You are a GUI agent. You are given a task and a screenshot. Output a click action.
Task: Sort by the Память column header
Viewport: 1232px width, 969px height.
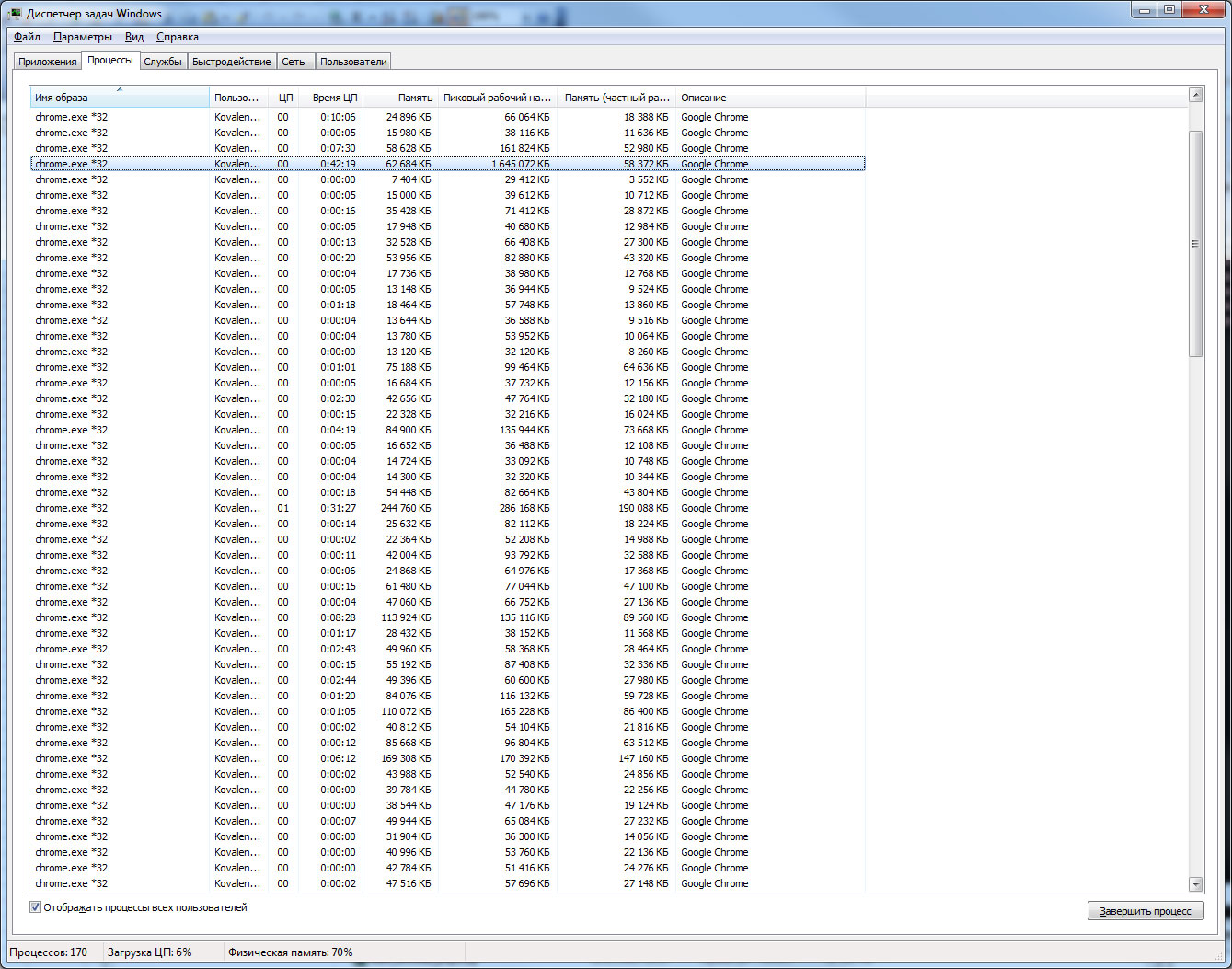pos(401,98)
